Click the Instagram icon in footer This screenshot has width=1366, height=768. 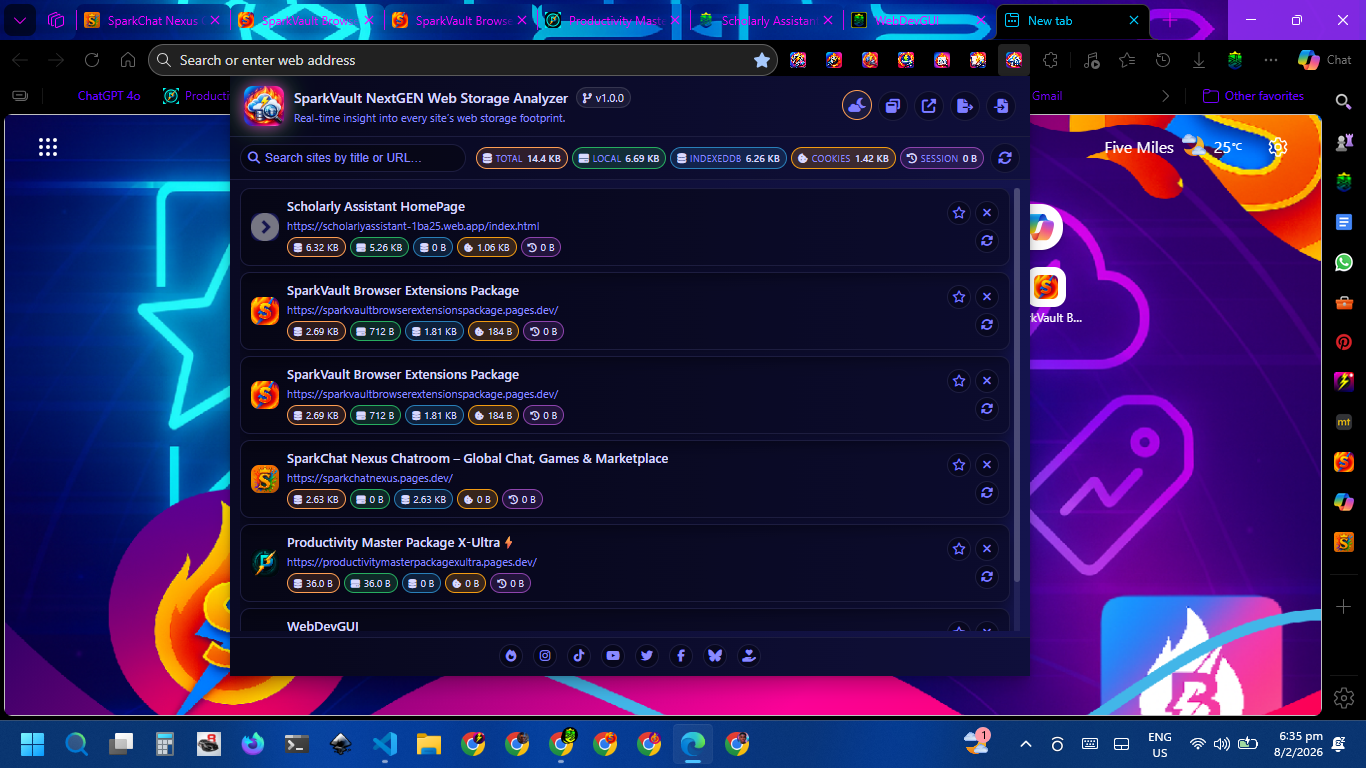tap(545, 656)
